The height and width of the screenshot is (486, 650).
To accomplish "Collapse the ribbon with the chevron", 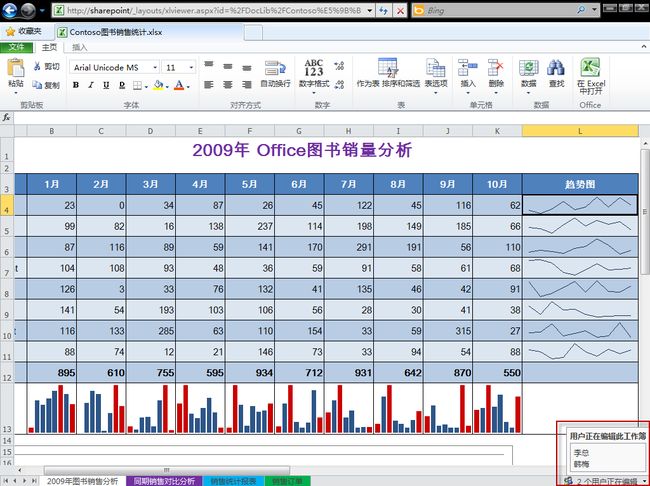I will (644, 46).
